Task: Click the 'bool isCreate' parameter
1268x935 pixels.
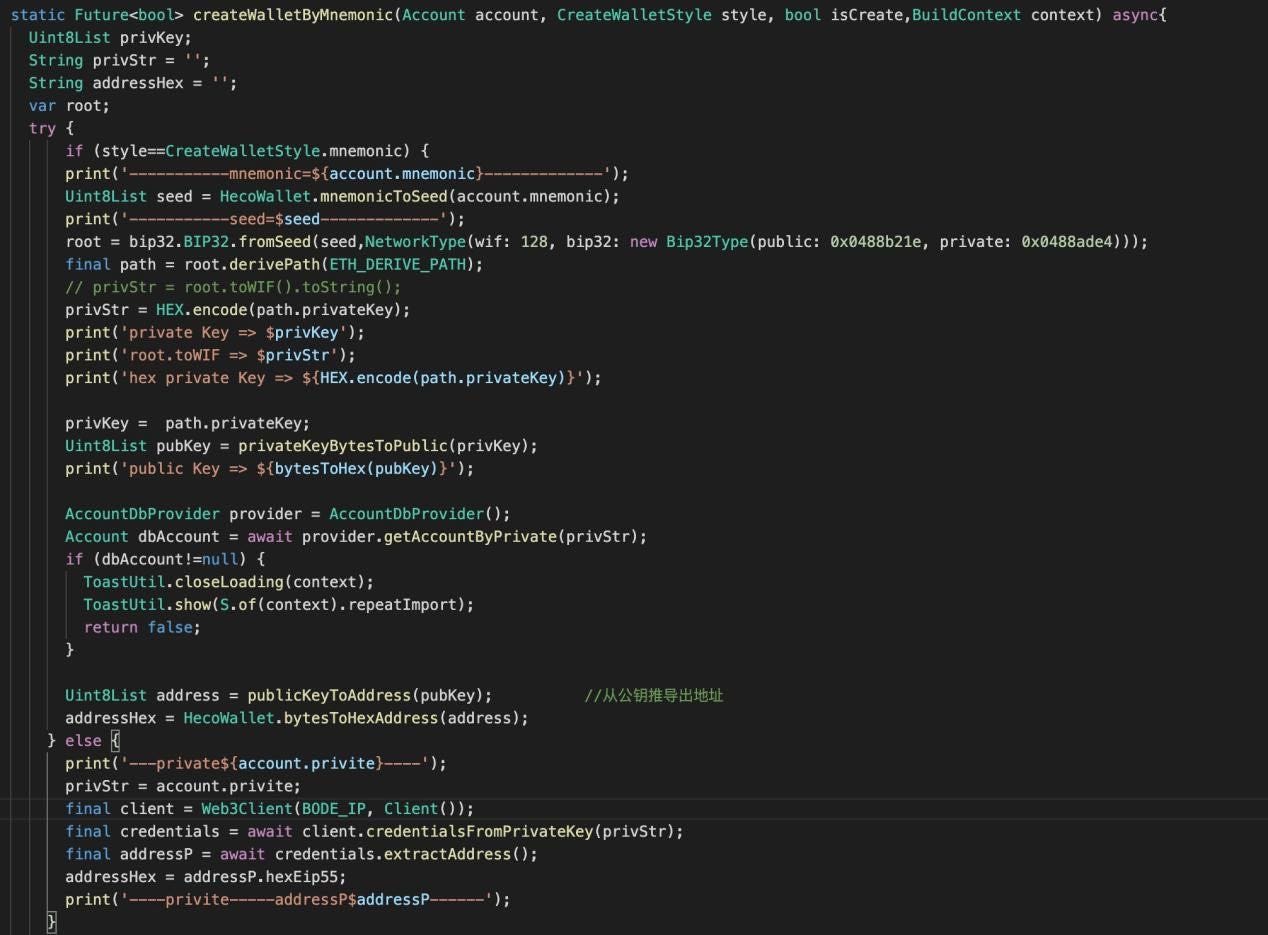Action: click(843, 16)
